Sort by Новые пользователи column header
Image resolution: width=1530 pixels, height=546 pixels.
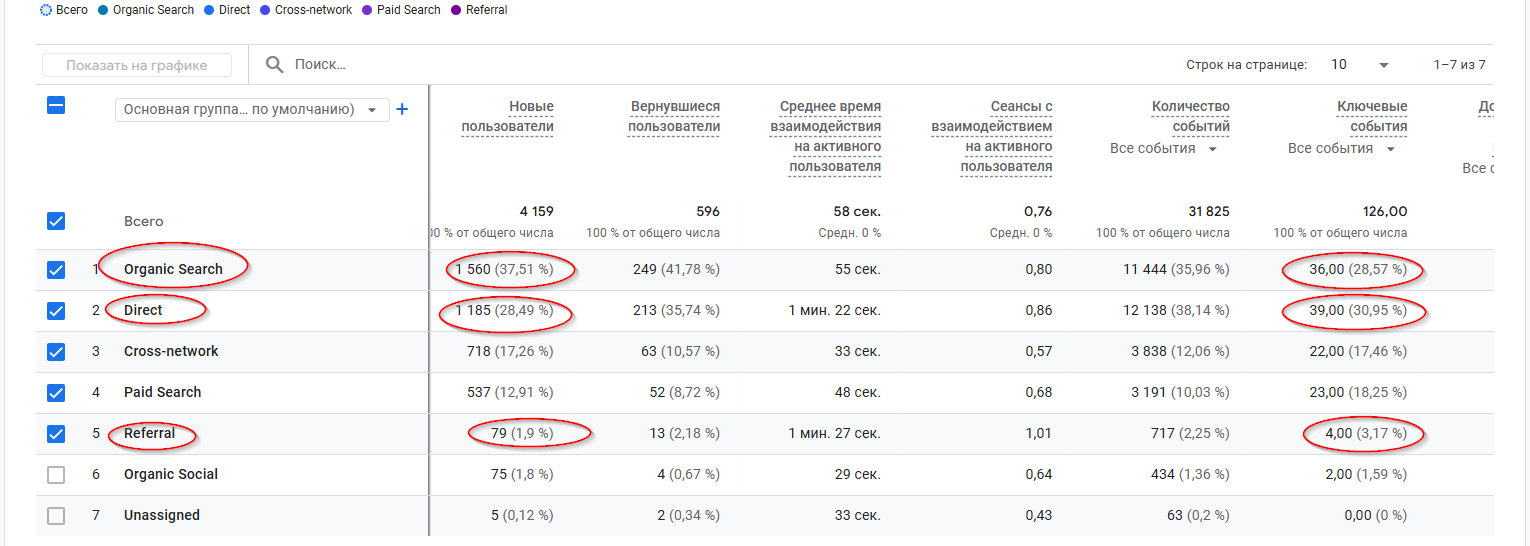pyautogui.click(x=508, y=116)
